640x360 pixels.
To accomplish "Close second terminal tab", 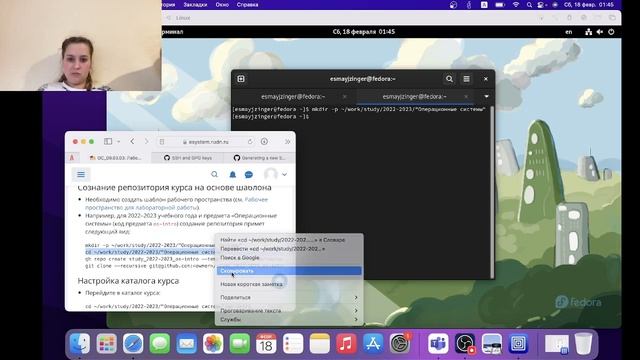I will pyautogui.click(x=466, y=97).
